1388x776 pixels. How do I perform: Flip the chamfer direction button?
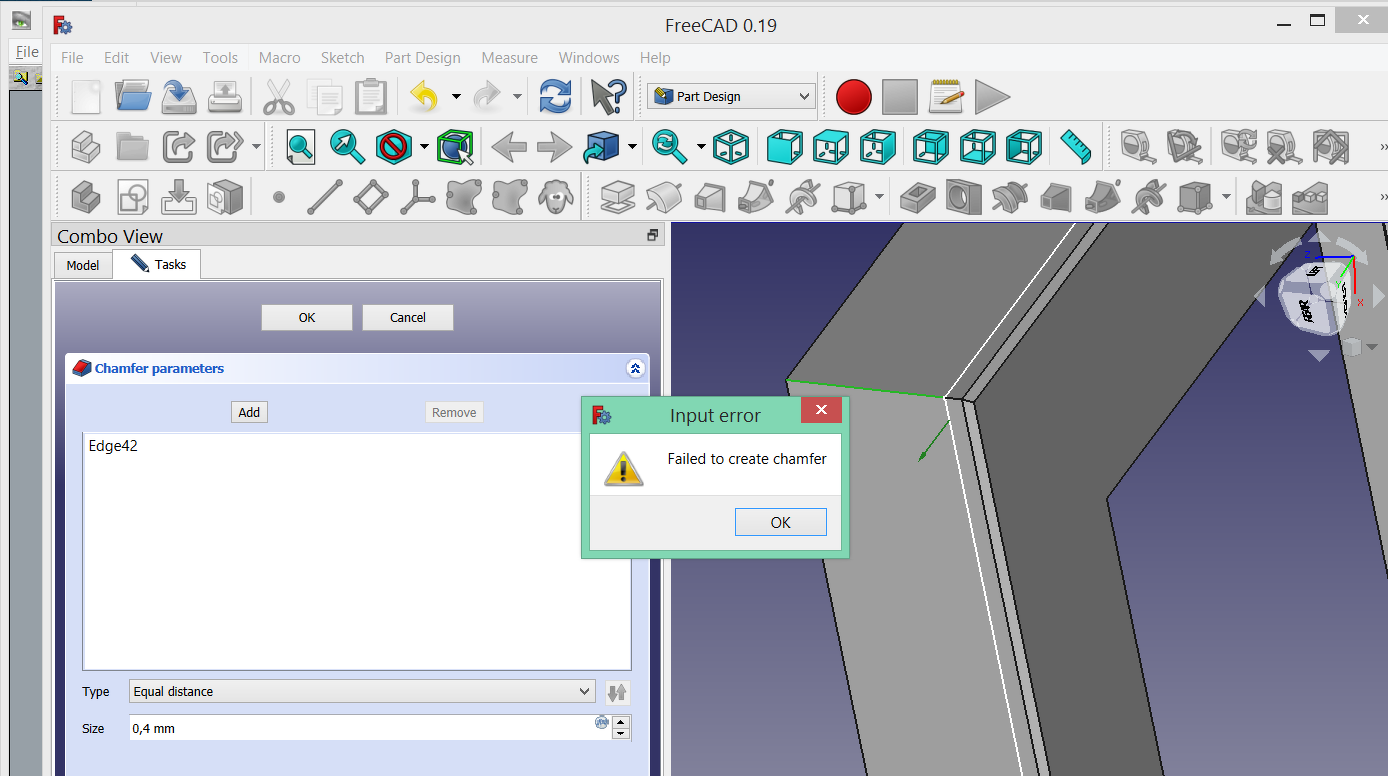click(617, 692)
